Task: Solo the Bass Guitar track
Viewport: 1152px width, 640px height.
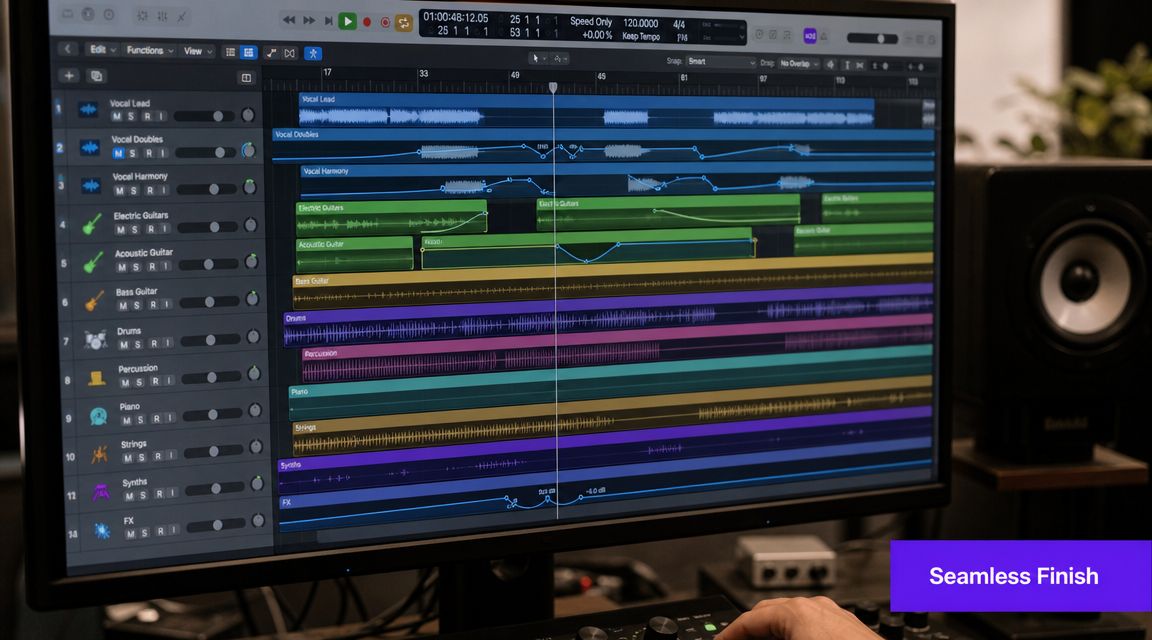Action: click(x=137, y=306)
